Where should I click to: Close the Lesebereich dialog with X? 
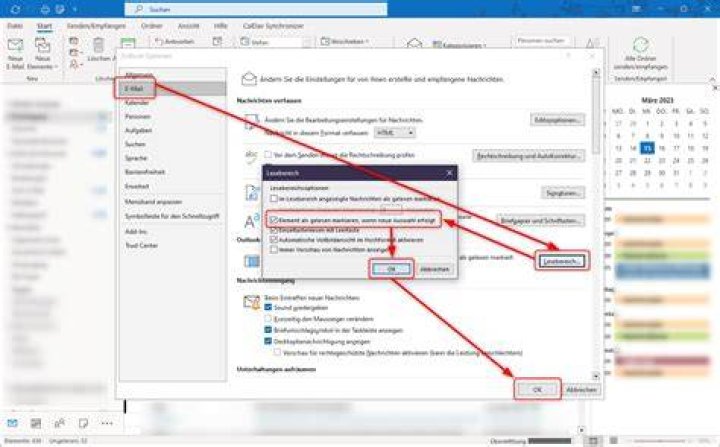coord(449,173)
